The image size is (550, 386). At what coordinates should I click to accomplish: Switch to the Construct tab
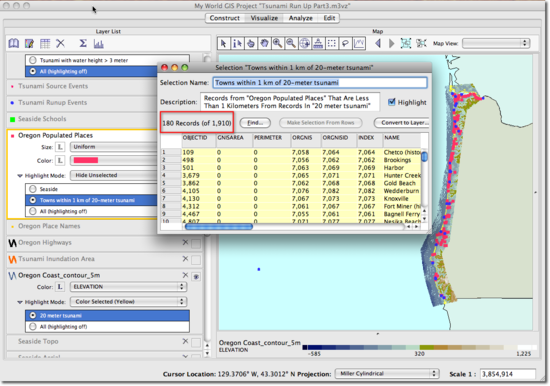[224, 18]
